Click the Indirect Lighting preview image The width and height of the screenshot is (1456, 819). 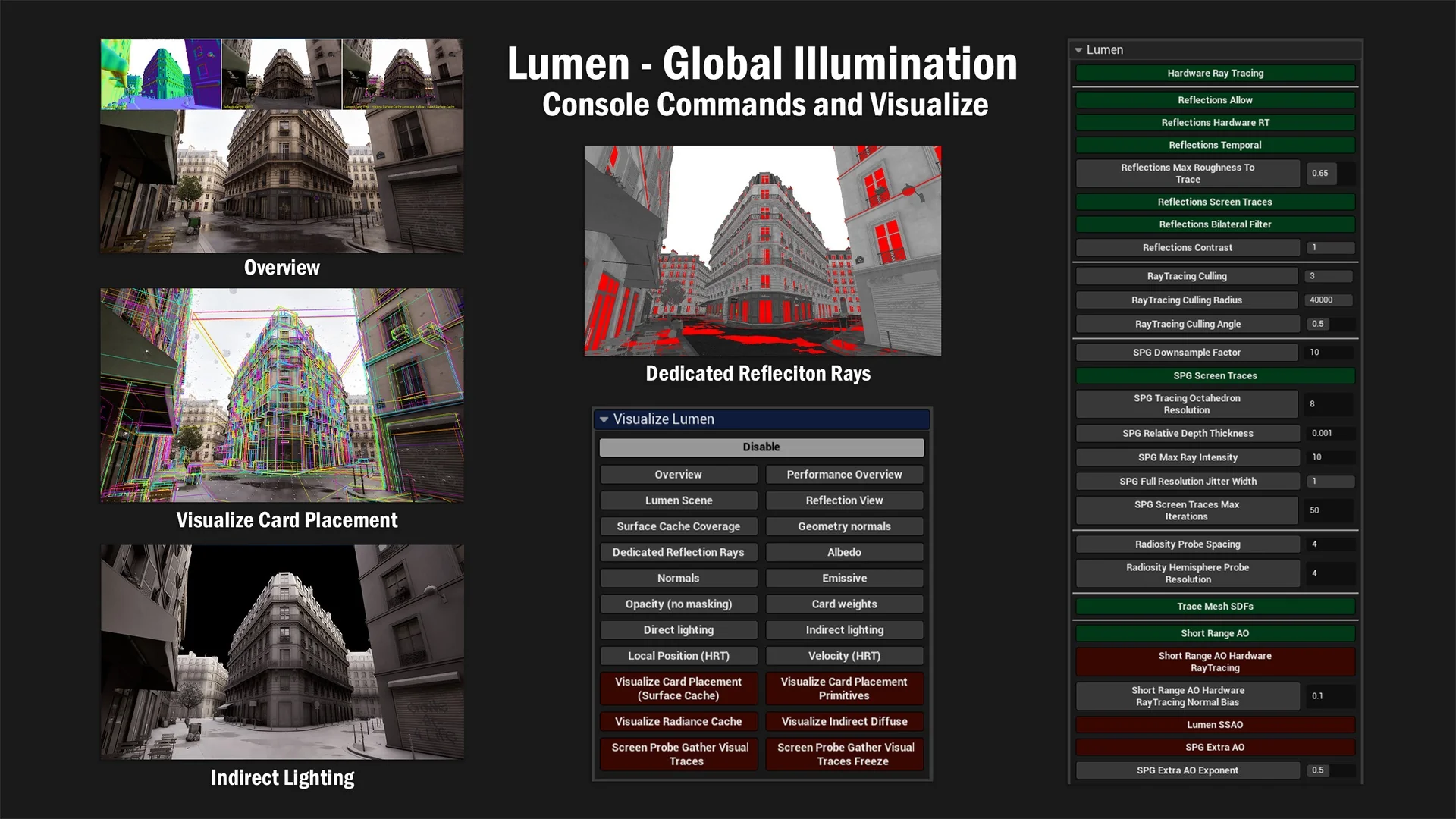tap(282, 652)
